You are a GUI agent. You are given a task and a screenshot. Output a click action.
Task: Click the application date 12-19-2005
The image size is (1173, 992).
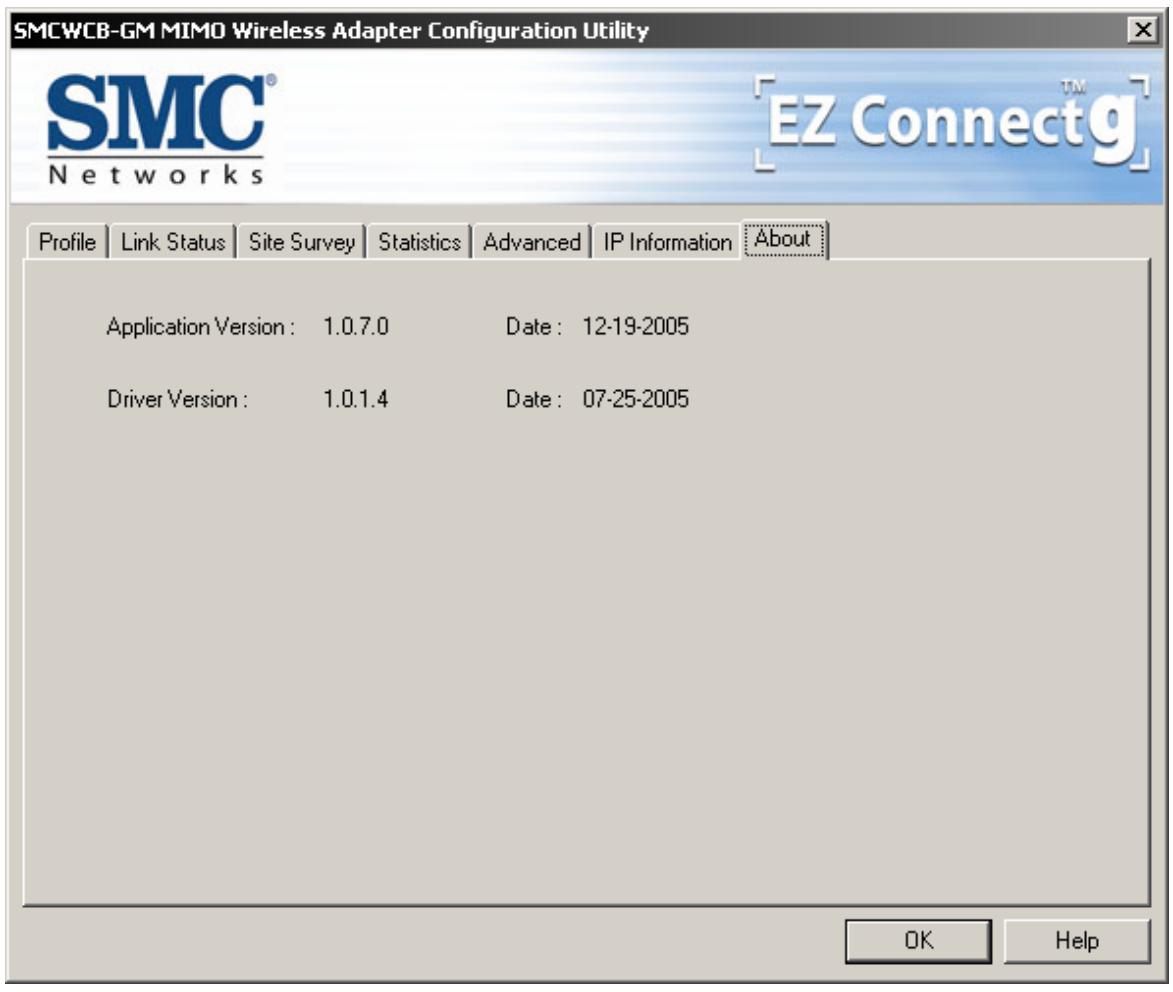click(635, 327)
